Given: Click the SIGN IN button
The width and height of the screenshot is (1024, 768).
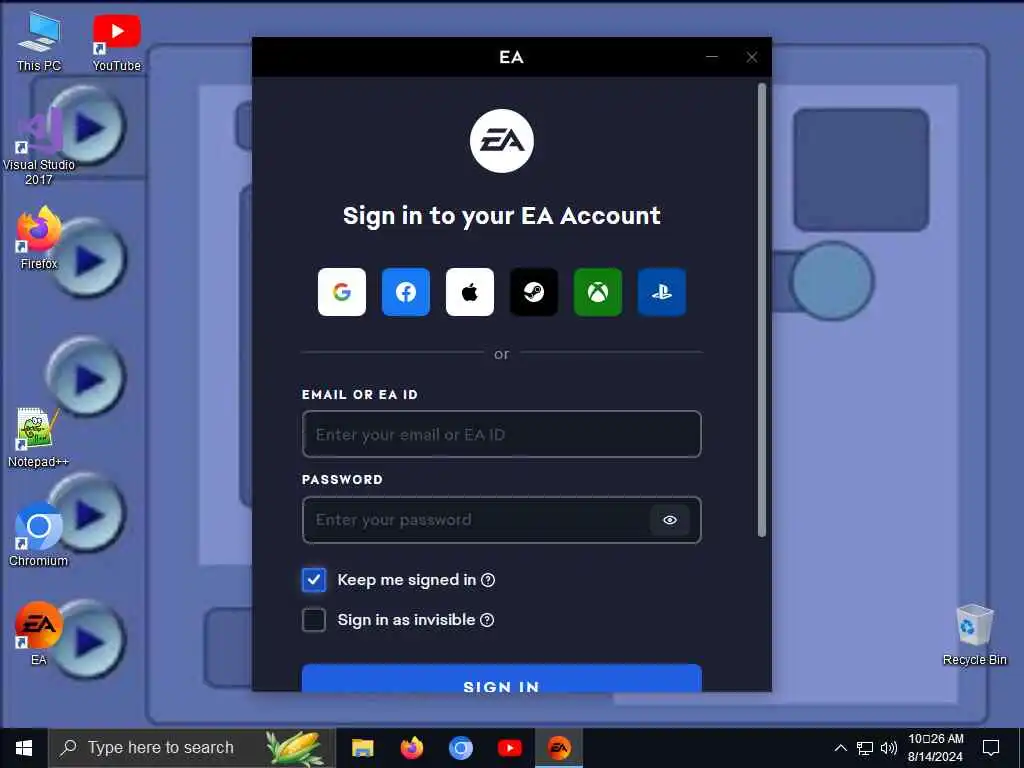Looking at the screenshot, I should [x=502, y=679].
